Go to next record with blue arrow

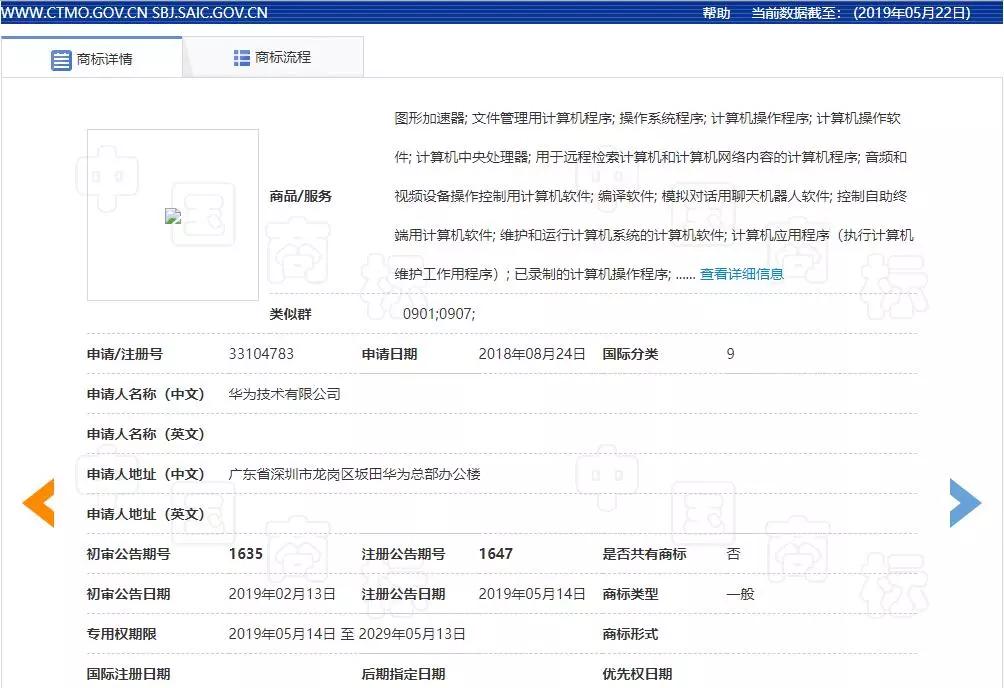pyautogui.click(x=965, y=503)
